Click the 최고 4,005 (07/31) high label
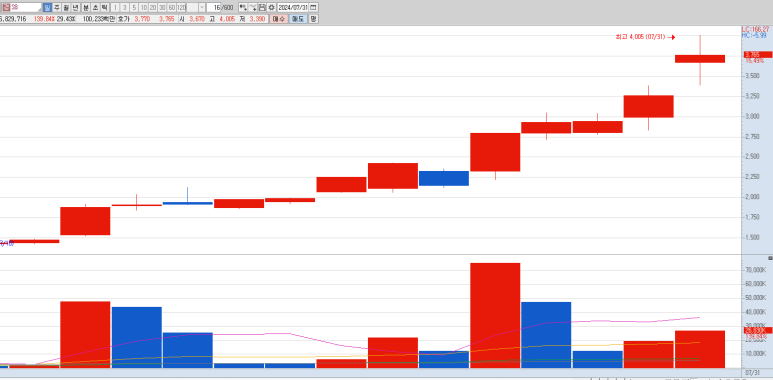The height and width of the screenshot is (380, 773). pos(641,37)
